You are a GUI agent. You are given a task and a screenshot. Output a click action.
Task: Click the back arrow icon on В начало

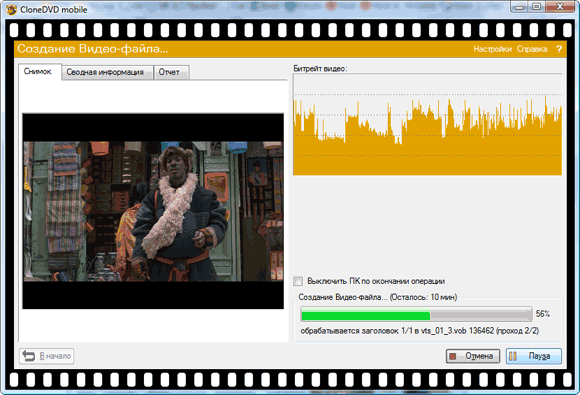pyautogui.click(x=28, y=356)
